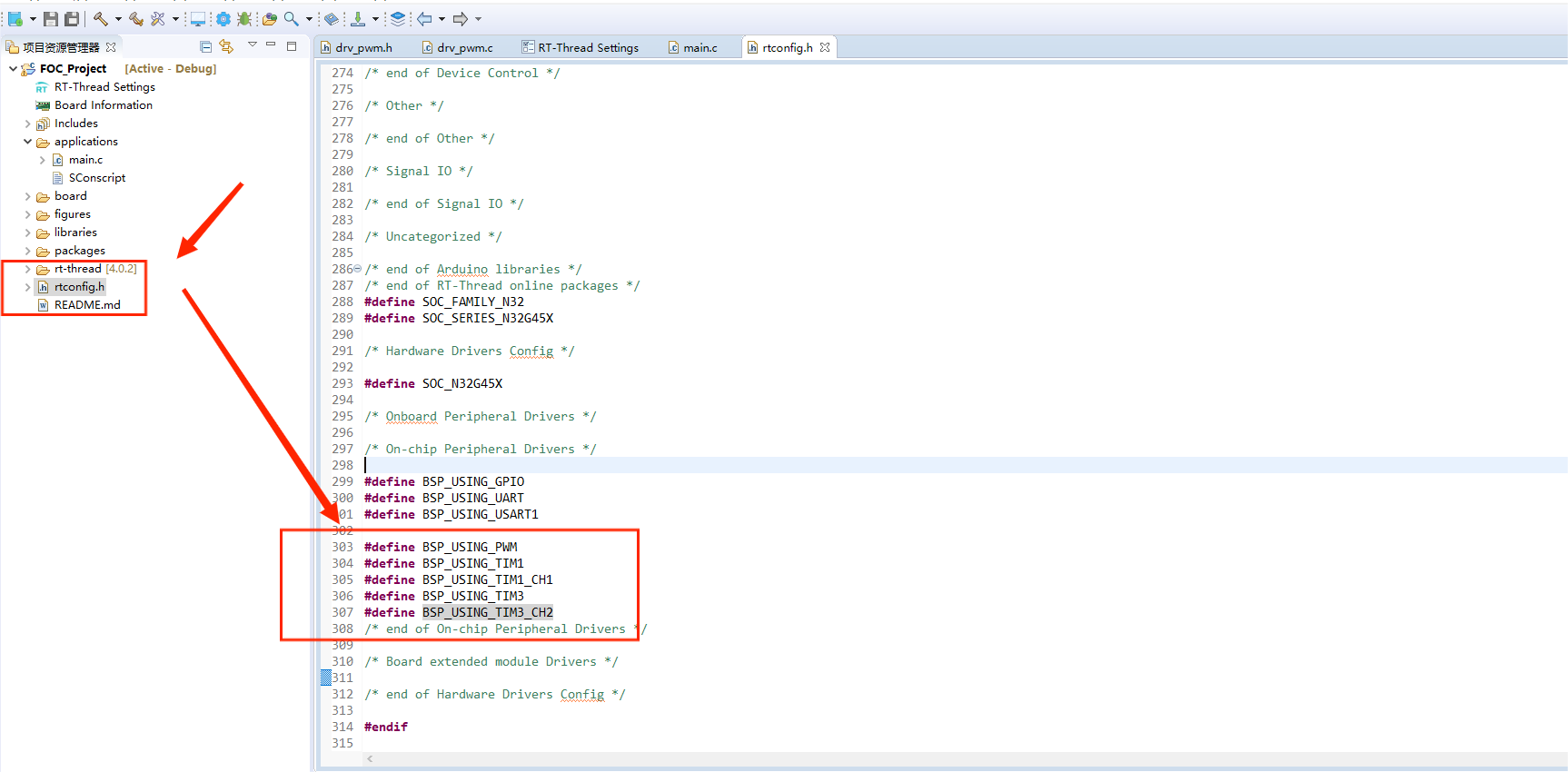Open the hammer build dropdown arrow
This screenshot has height=772, width=1568.
pos(118,19)
